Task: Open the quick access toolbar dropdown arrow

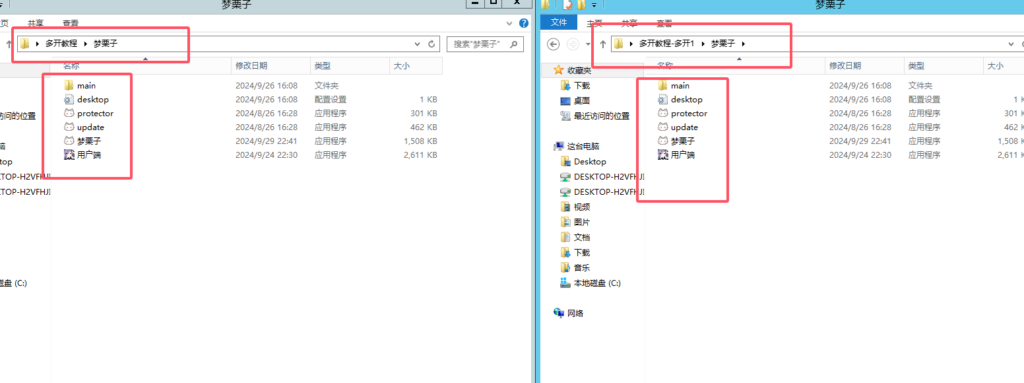Action: [594, 5]
